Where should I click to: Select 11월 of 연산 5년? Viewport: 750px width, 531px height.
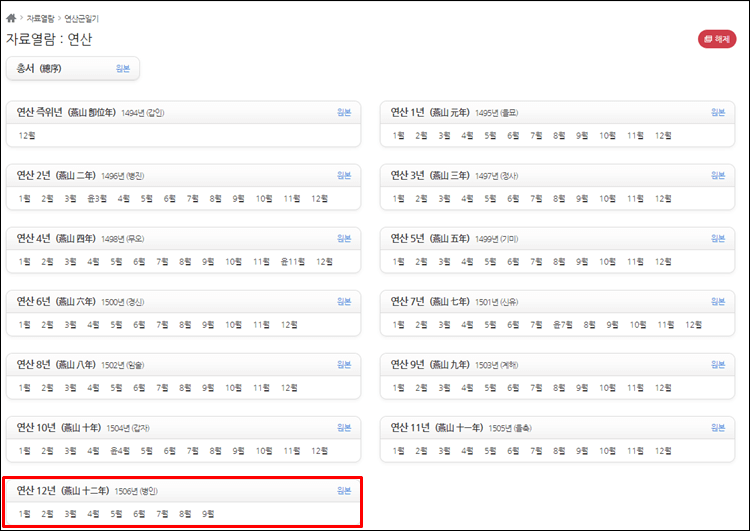[635, 262]
